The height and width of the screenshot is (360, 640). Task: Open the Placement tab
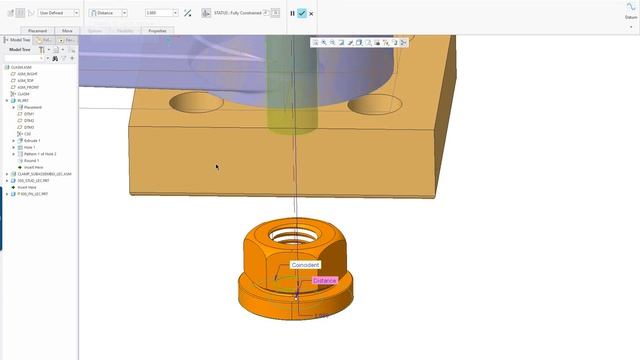click(38, 31)
